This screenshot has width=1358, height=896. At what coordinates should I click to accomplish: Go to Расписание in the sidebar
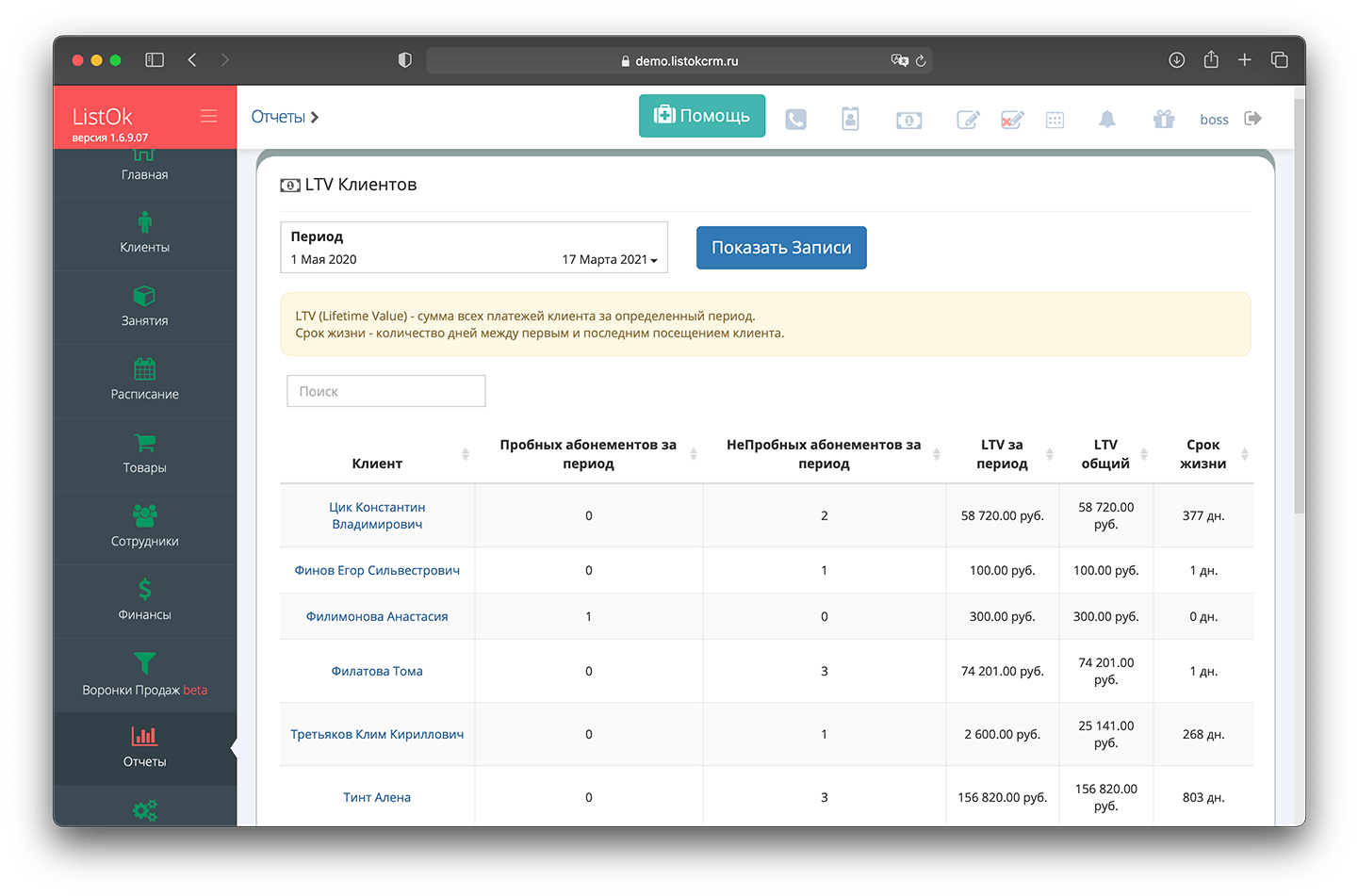[144, 380]
